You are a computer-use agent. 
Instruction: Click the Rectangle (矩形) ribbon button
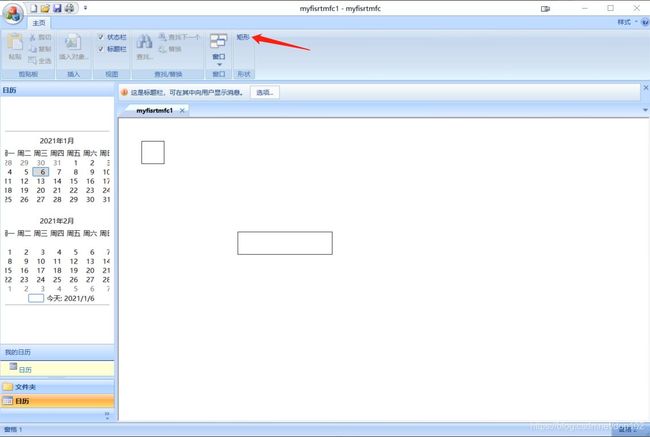click(x=243, y=37)
